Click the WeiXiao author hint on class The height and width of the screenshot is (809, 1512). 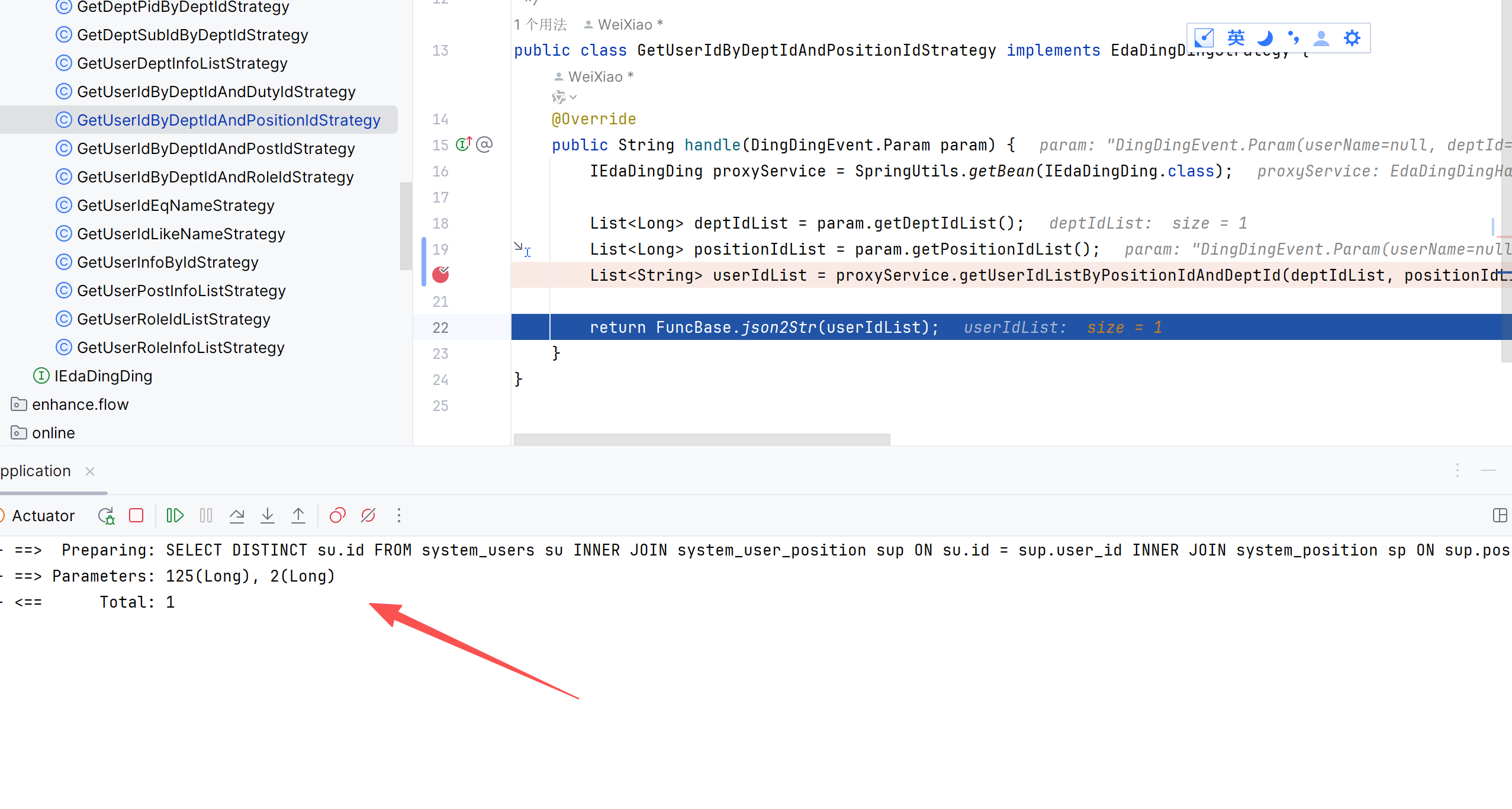tap(624, 25)
